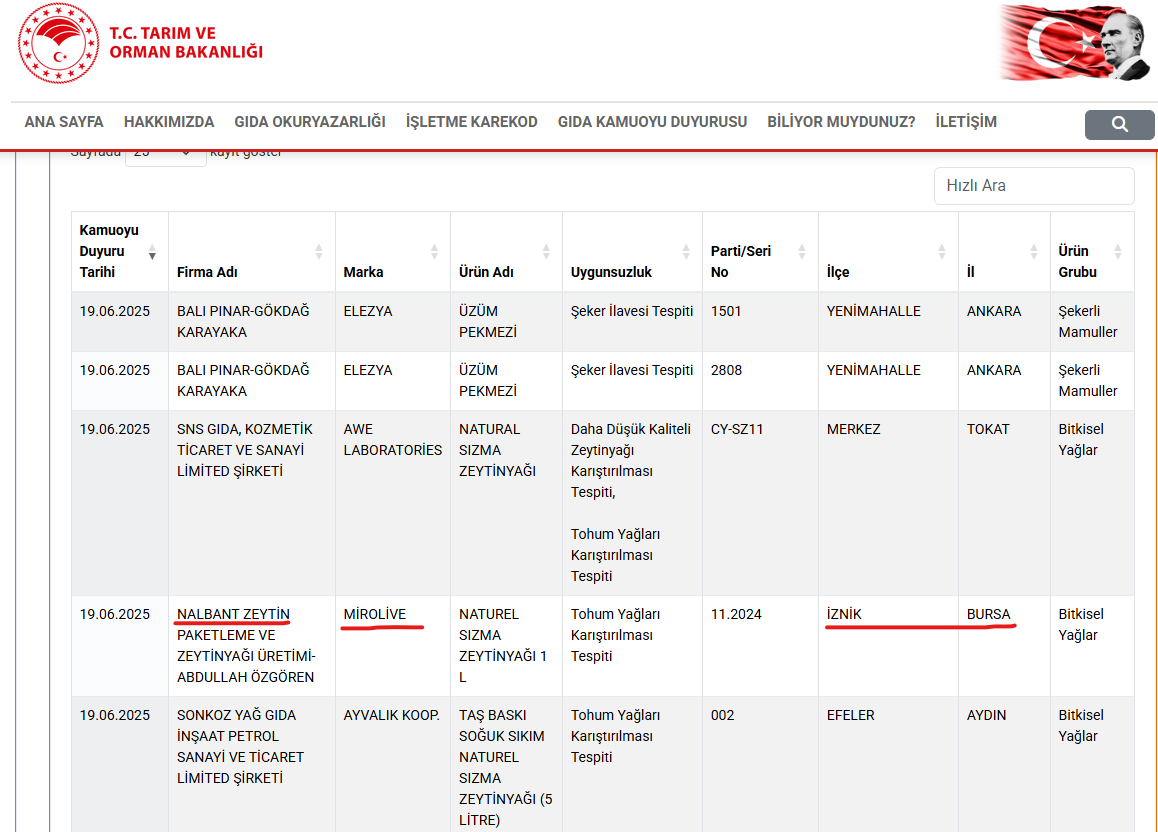Sort table by İl column
The height and width of the screenshot is (832, 1158).
coord(1034,251)
